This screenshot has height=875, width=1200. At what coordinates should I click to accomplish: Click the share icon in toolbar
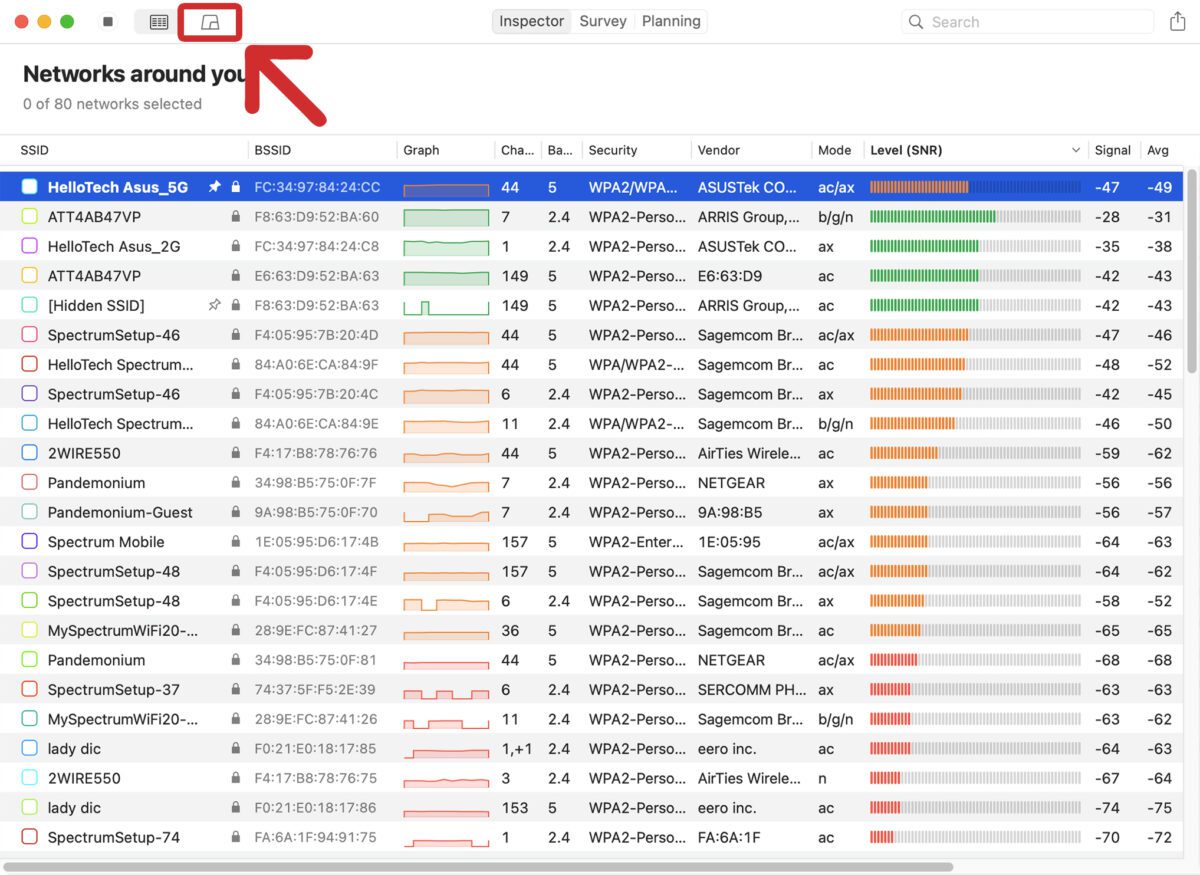pyautogui.click(x=1177, y=22)
